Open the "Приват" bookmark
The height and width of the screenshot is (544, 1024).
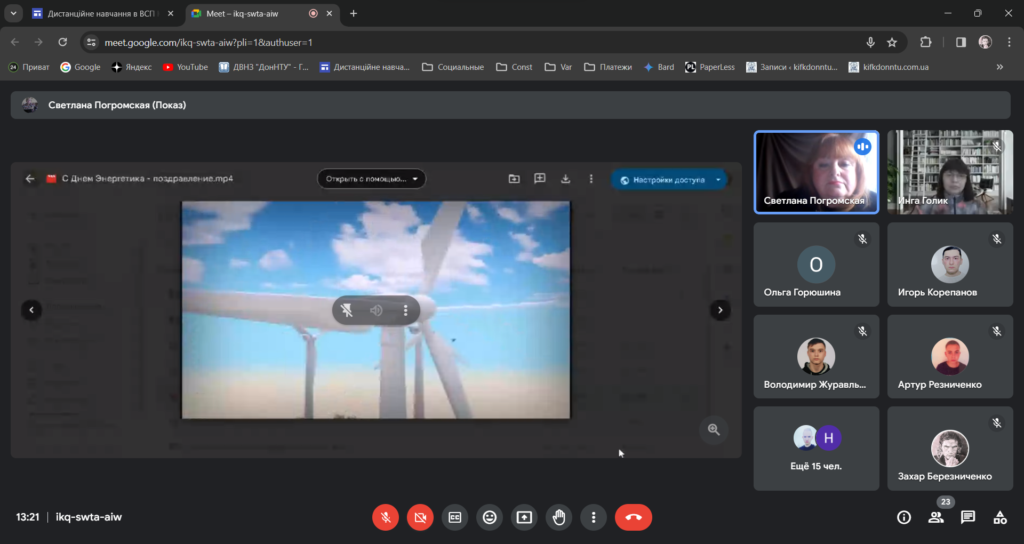[29, 67]
